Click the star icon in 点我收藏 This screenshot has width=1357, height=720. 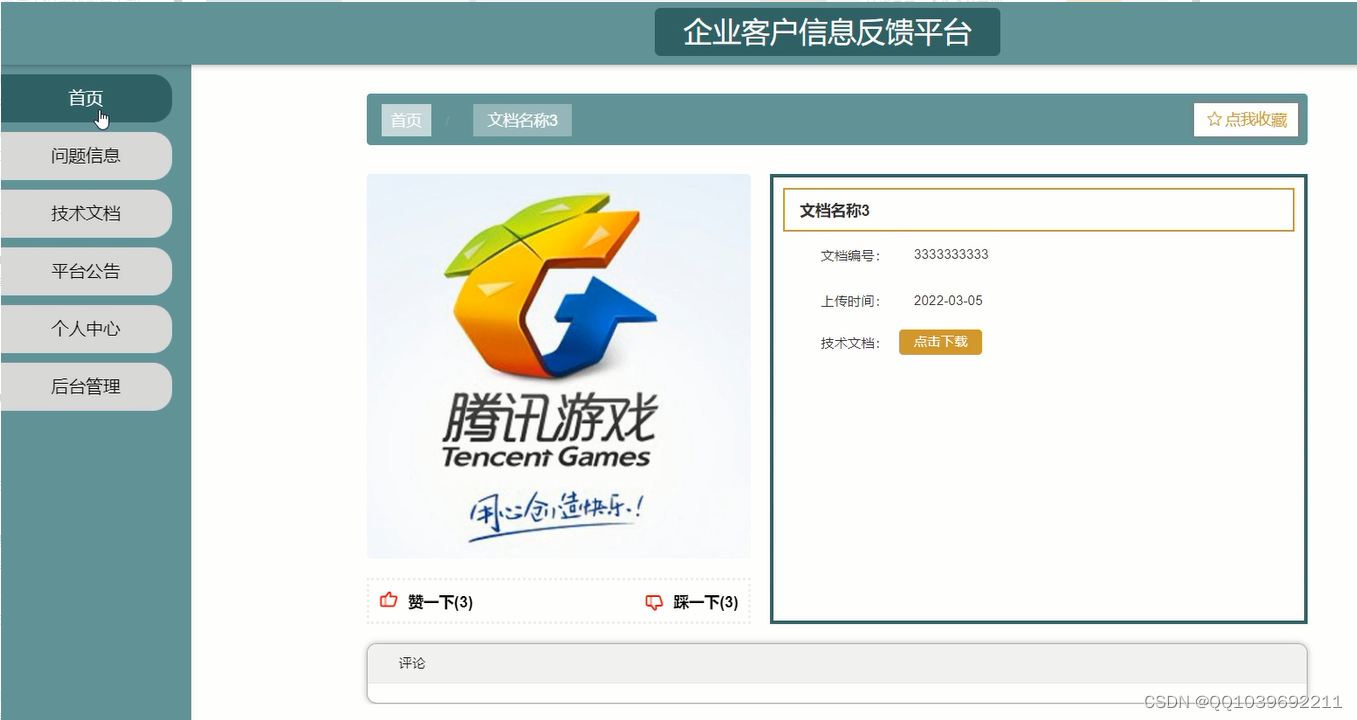(x=1214, y=119)
